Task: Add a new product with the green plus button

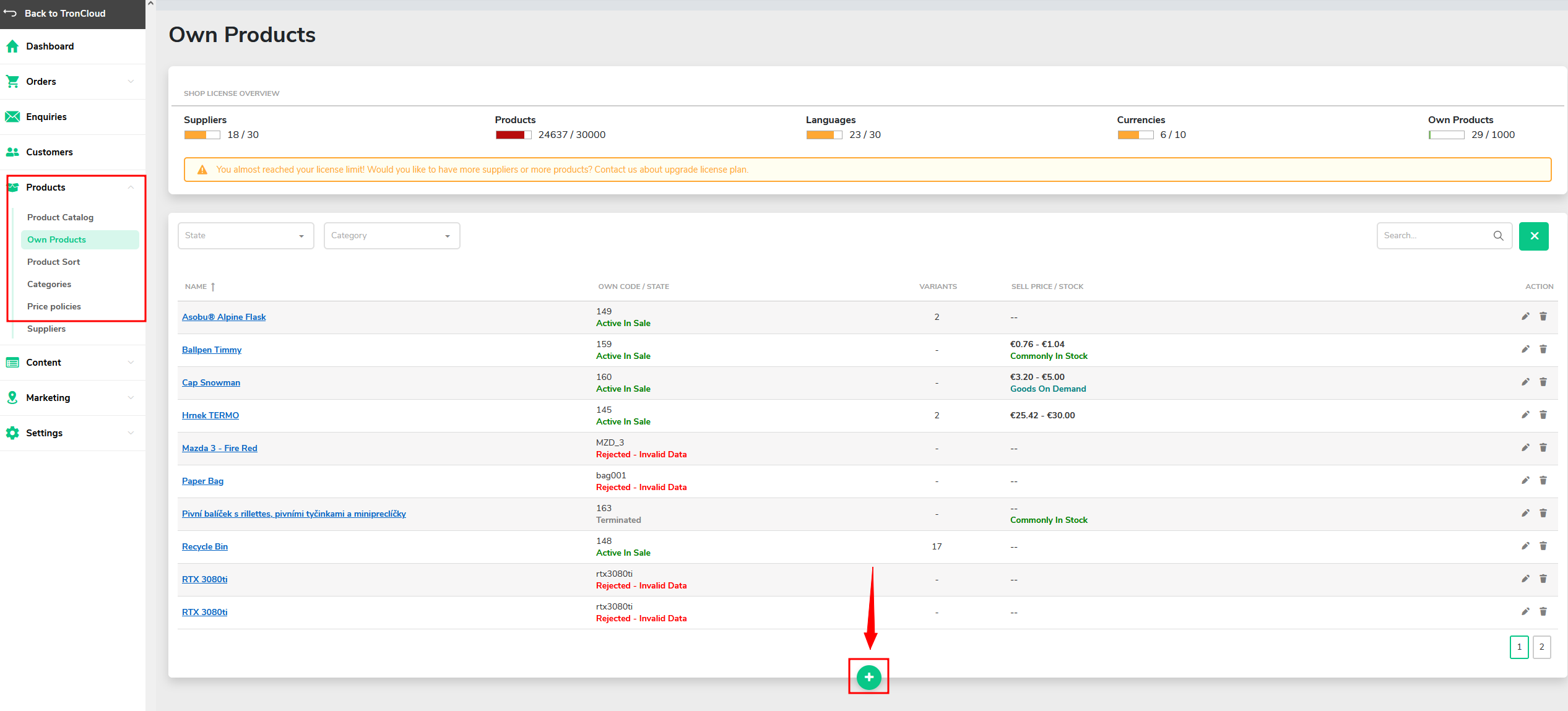Action: 868,677
